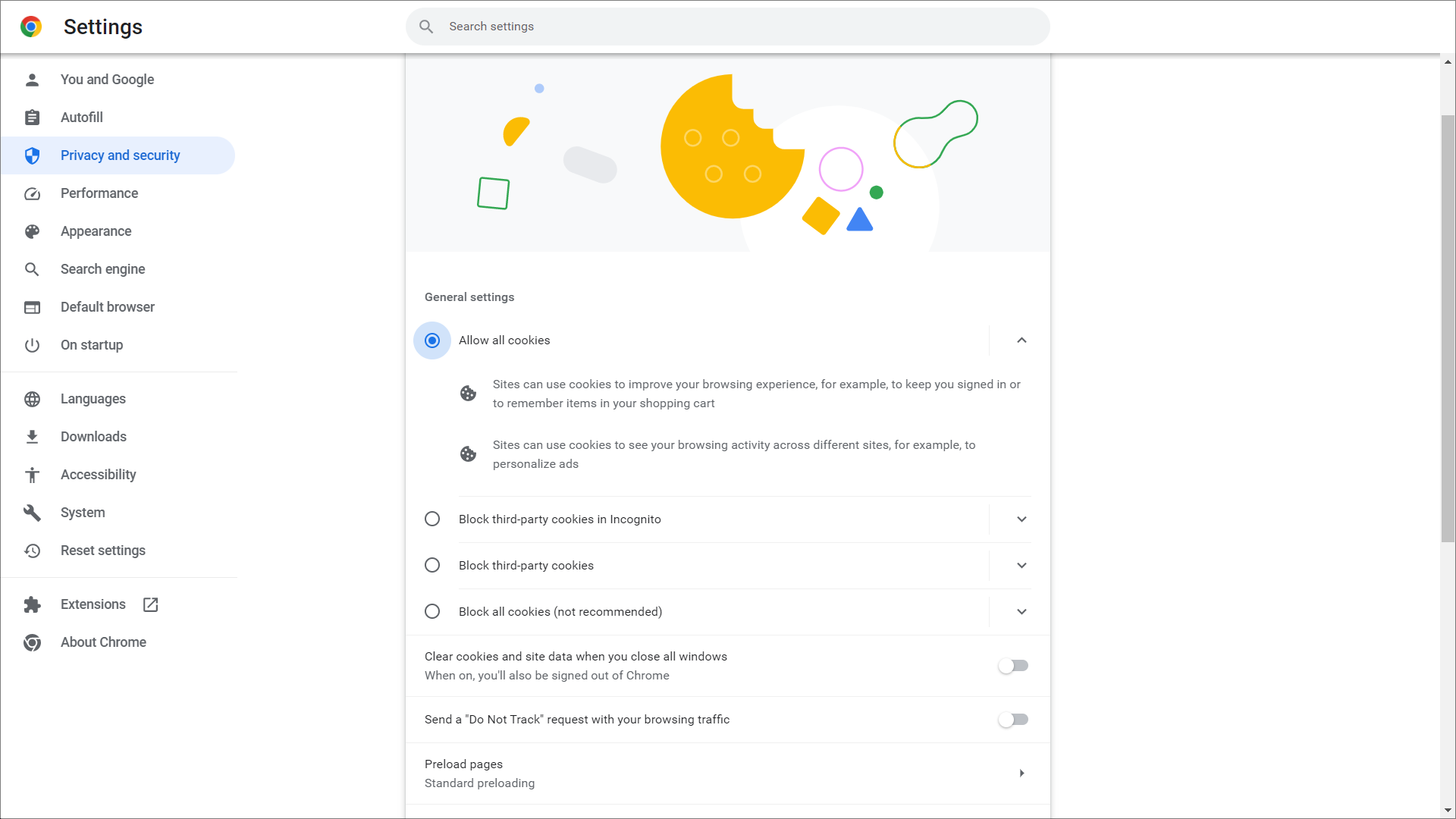Toggle Clear cookies when closing windows
1456x819 pixels.
click(x=1013, y=666)
